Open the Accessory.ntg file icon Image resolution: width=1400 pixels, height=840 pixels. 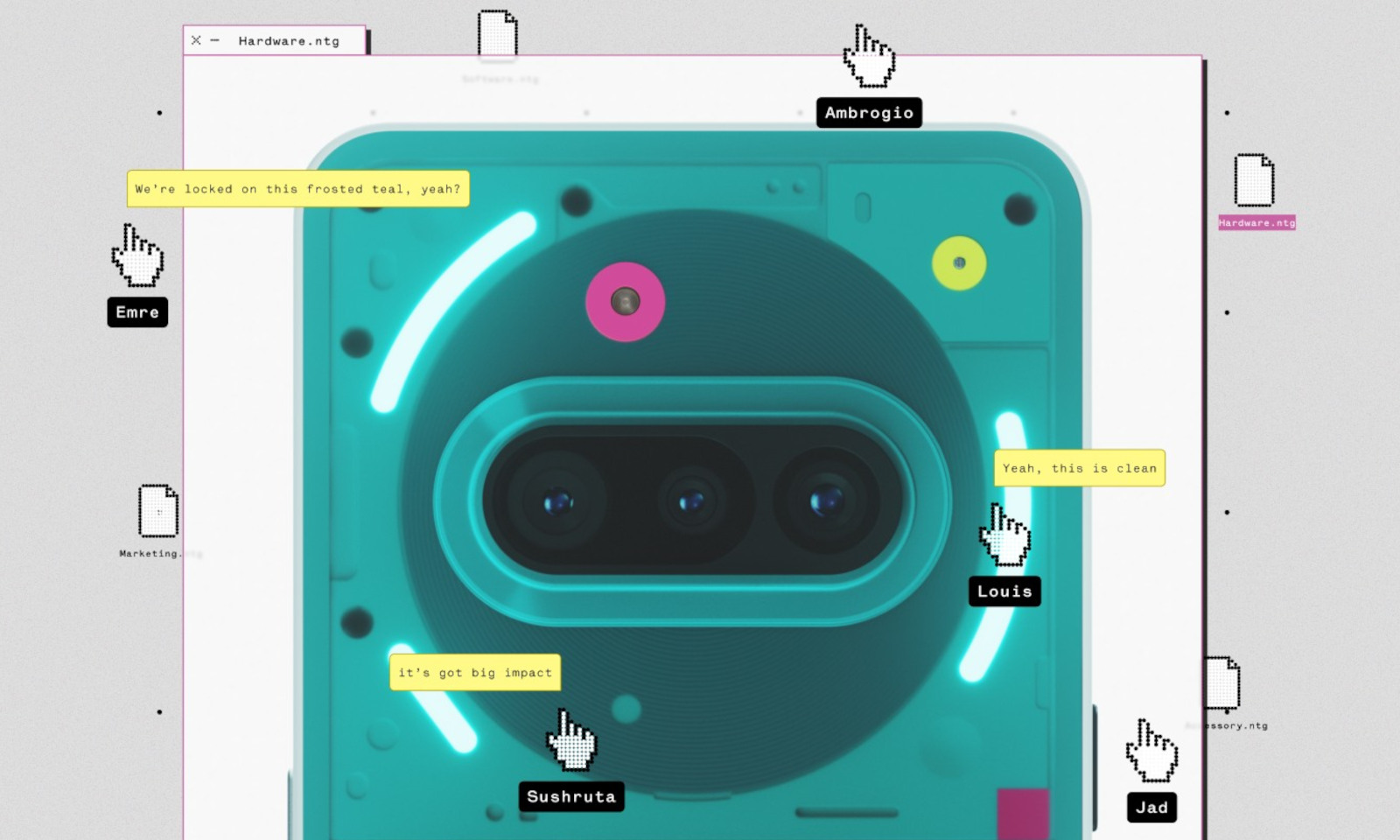pos(1222,683)
